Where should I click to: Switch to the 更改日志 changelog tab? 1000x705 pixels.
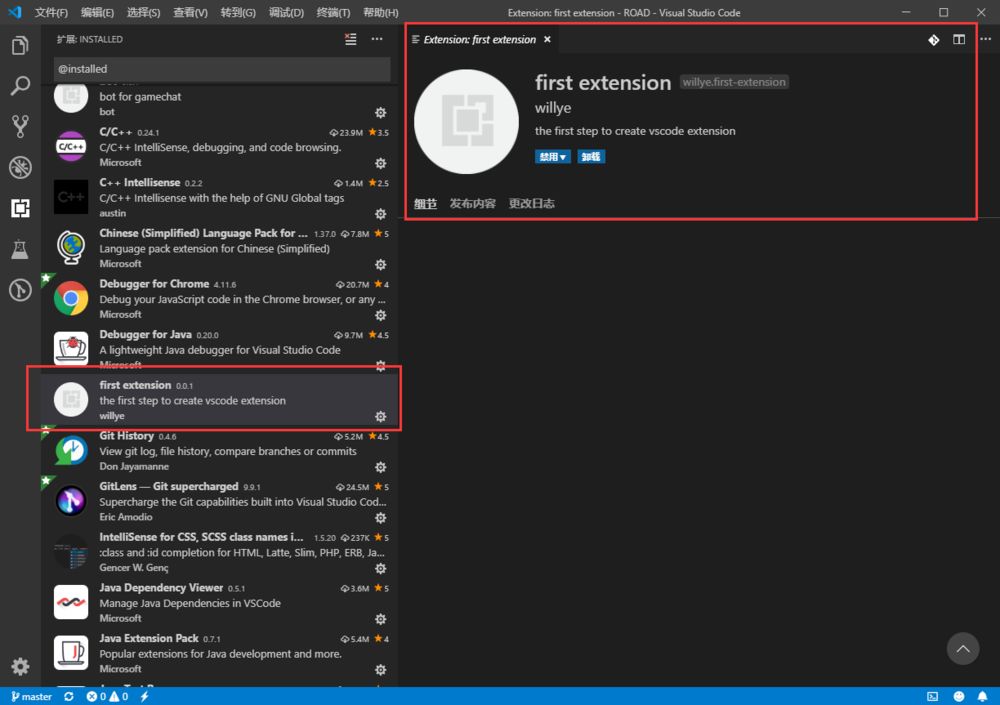coord(531,204)
